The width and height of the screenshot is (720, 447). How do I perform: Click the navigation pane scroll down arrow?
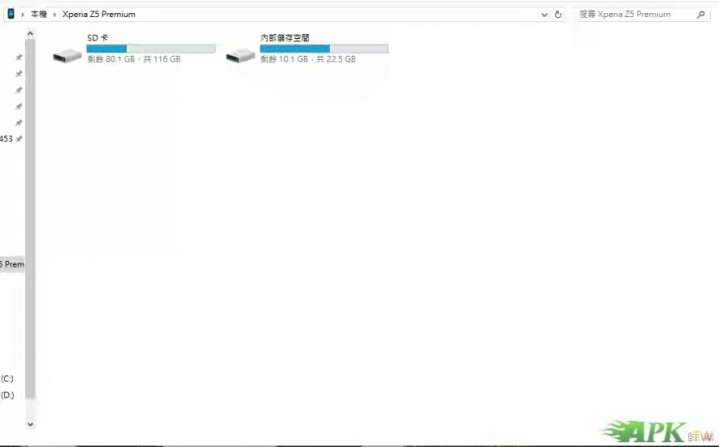30,424
